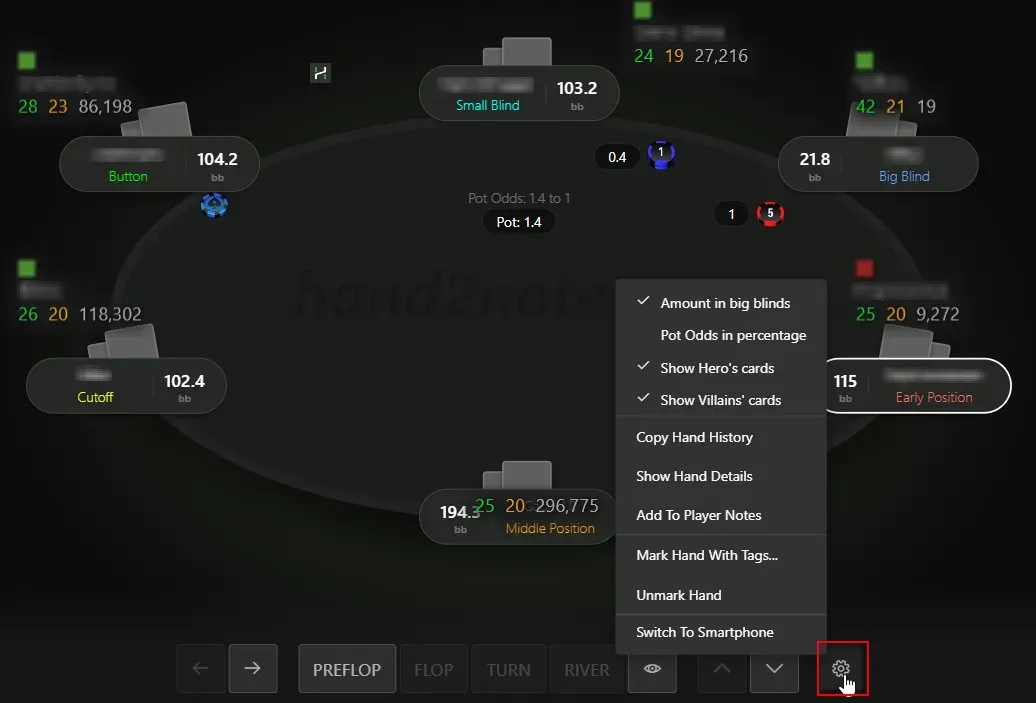This screenshot has height=703, width=1036.
Task: Go to previous action with left arrow
Action: pos(200,668)
